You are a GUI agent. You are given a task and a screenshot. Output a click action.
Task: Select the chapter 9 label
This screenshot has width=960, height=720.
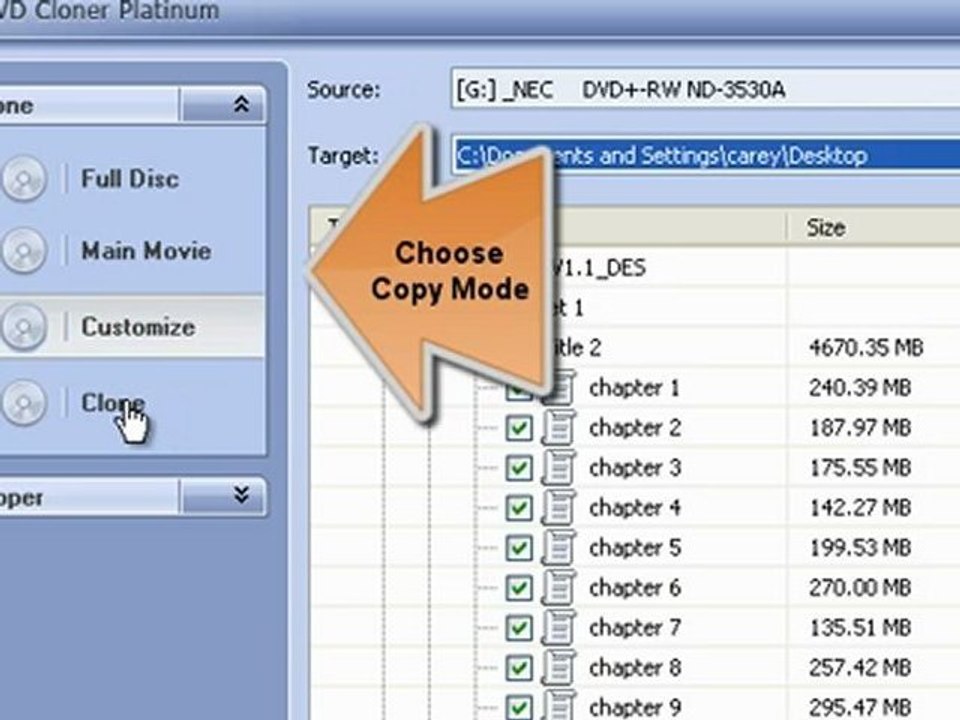(634, 708)
